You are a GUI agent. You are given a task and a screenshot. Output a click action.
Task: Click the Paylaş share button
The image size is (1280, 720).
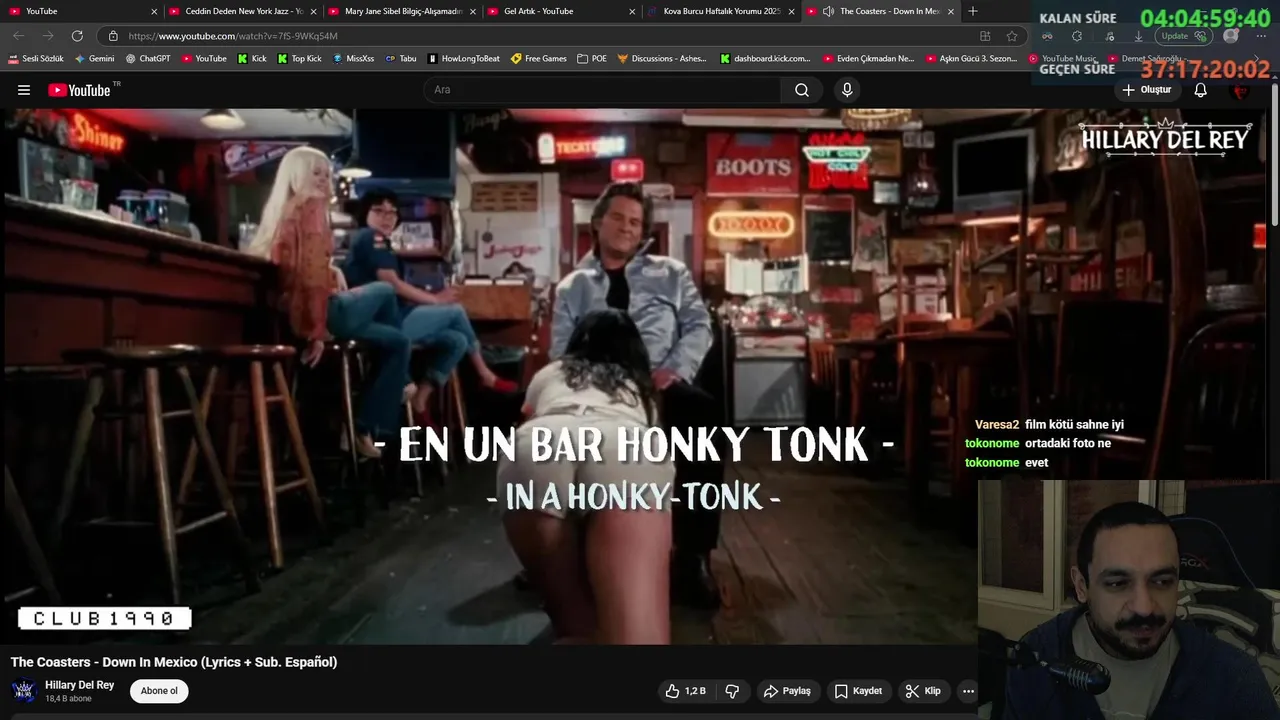787,691
